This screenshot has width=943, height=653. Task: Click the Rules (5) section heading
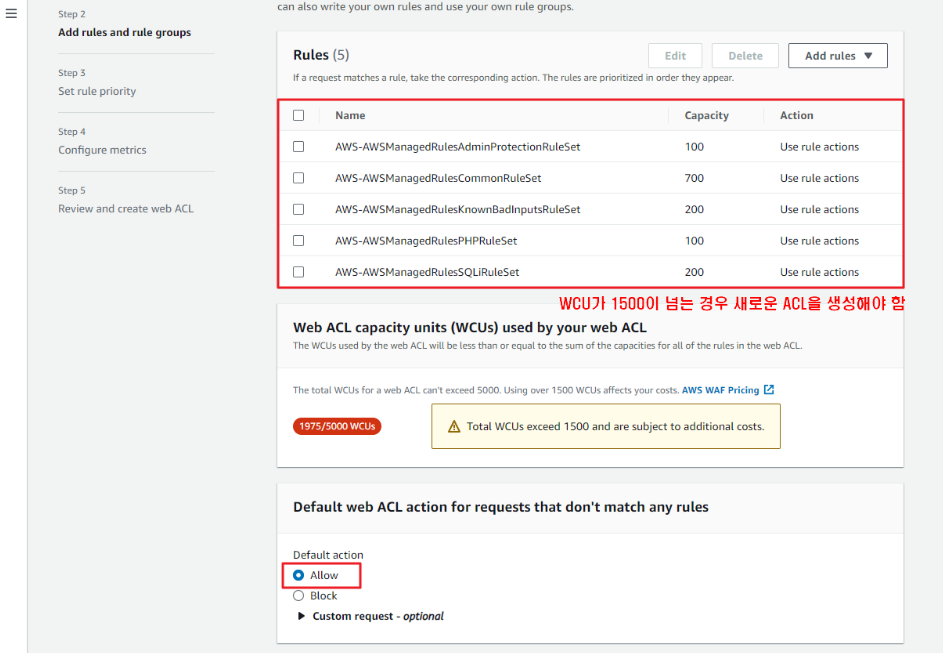click(x=321, y=55)
